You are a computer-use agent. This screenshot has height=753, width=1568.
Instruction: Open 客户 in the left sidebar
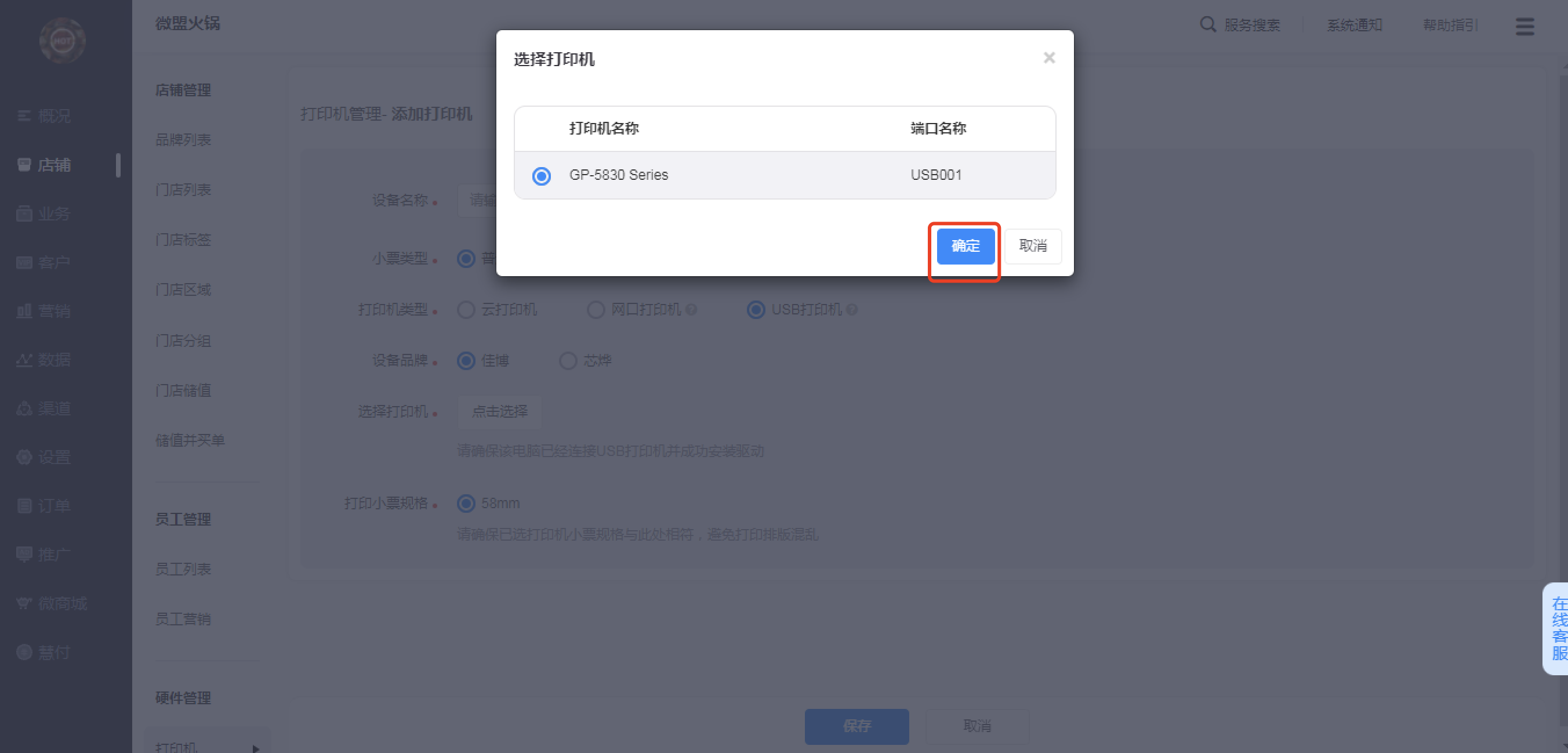[x=44, y=262]
